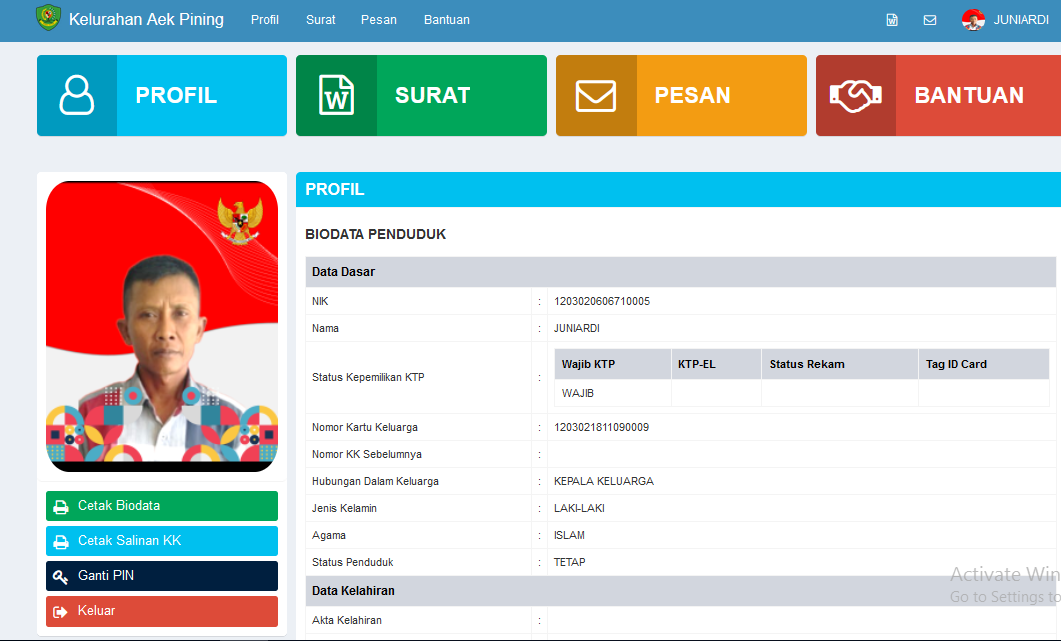The width and height of the screenshot is (1061, 641).
Task: Open the document icon in top bar
Action: click(892, 20)
